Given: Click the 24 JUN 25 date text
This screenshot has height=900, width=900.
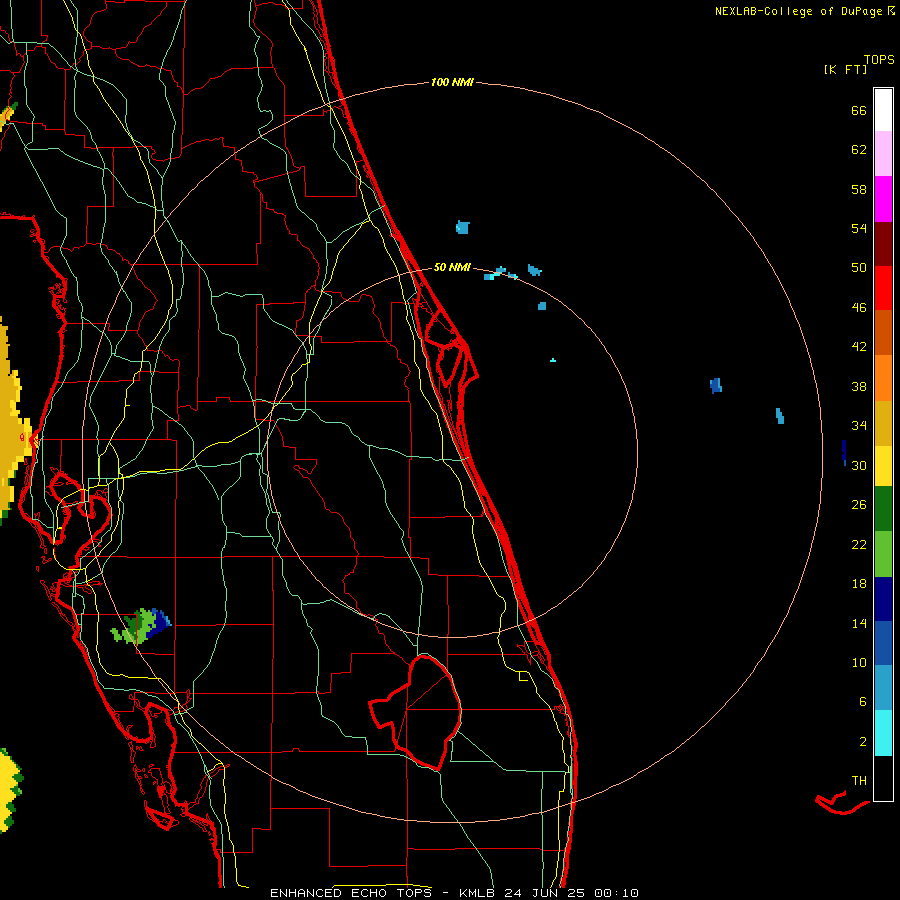Looking at the screenshot, I should pyautogui.click(x=545, y=893).
